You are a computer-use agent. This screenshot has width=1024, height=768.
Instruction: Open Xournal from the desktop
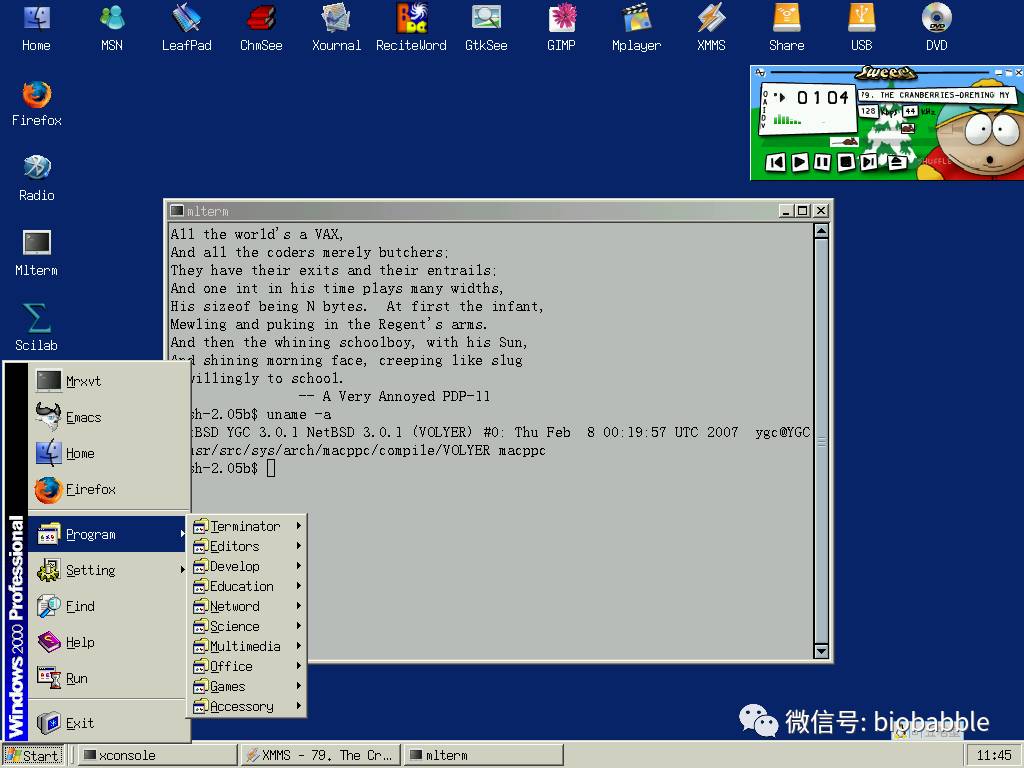(x=336, y=18)
